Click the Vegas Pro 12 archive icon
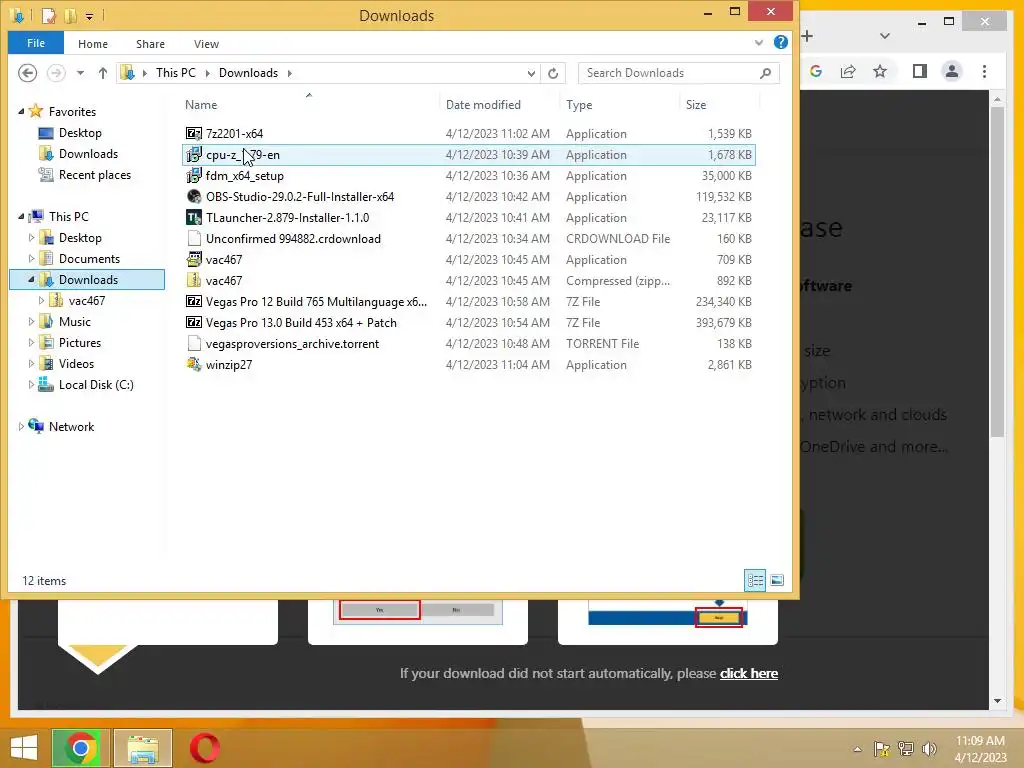This screenshot has width=1024, height=768. (x=194, y=302)
